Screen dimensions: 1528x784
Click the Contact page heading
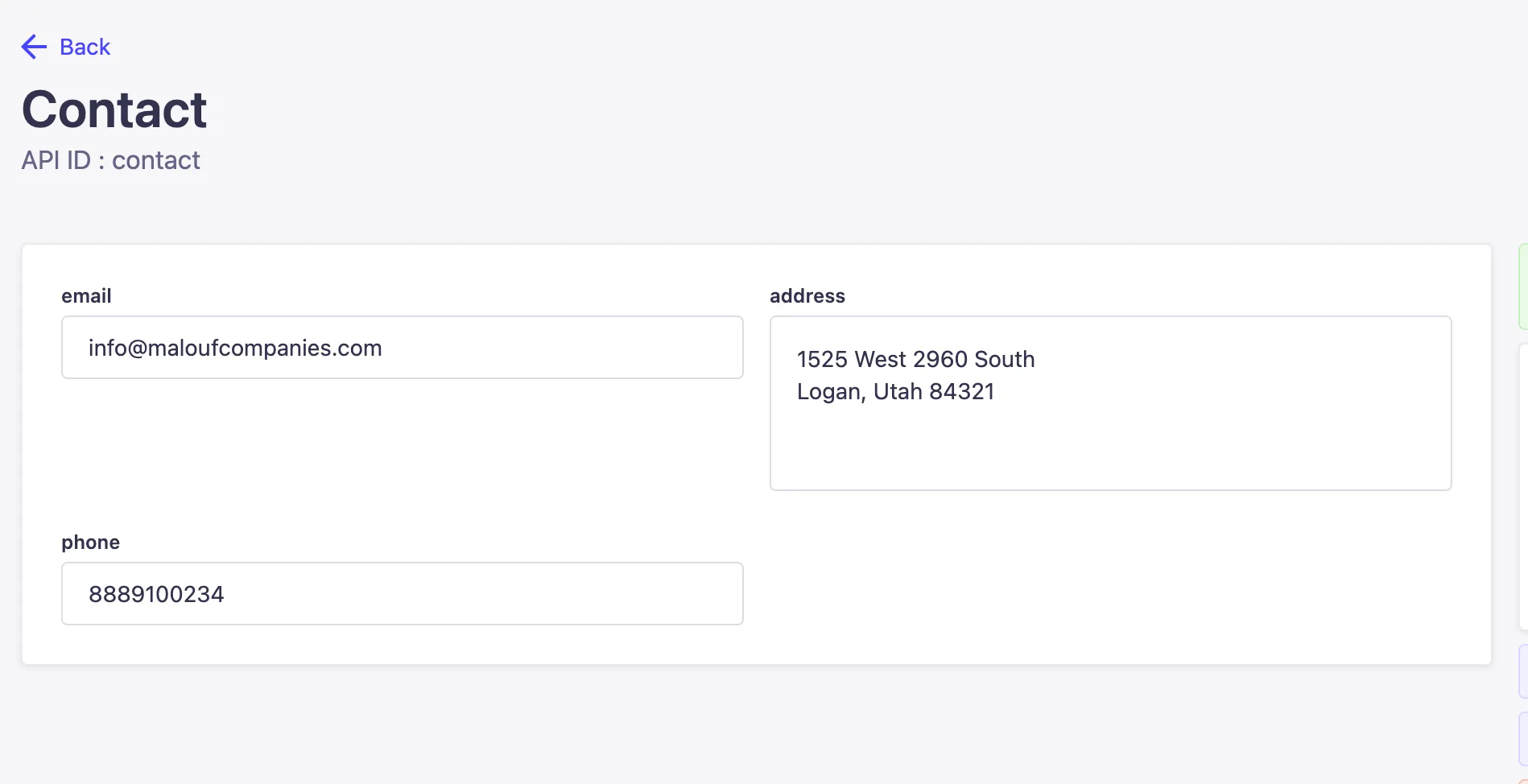[114, 109]
